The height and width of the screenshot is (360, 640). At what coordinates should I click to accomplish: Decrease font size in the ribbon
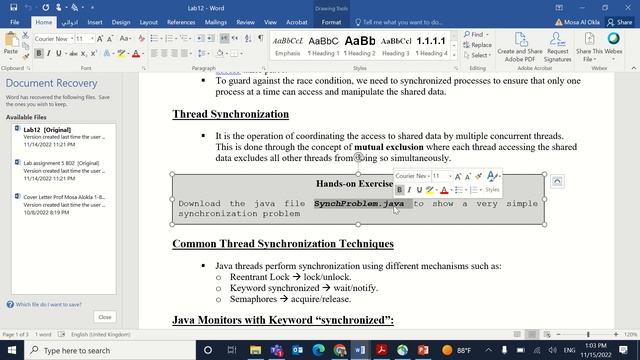point(110,39)
